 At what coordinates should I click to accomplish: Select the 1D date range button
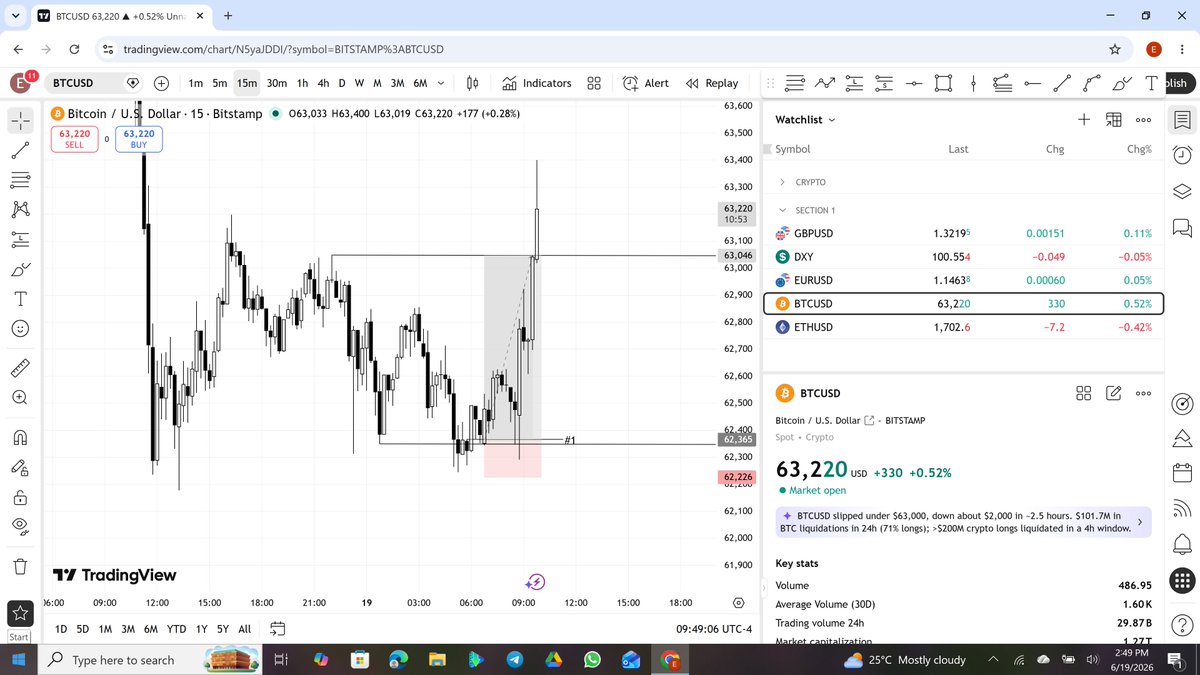(61, 629)
